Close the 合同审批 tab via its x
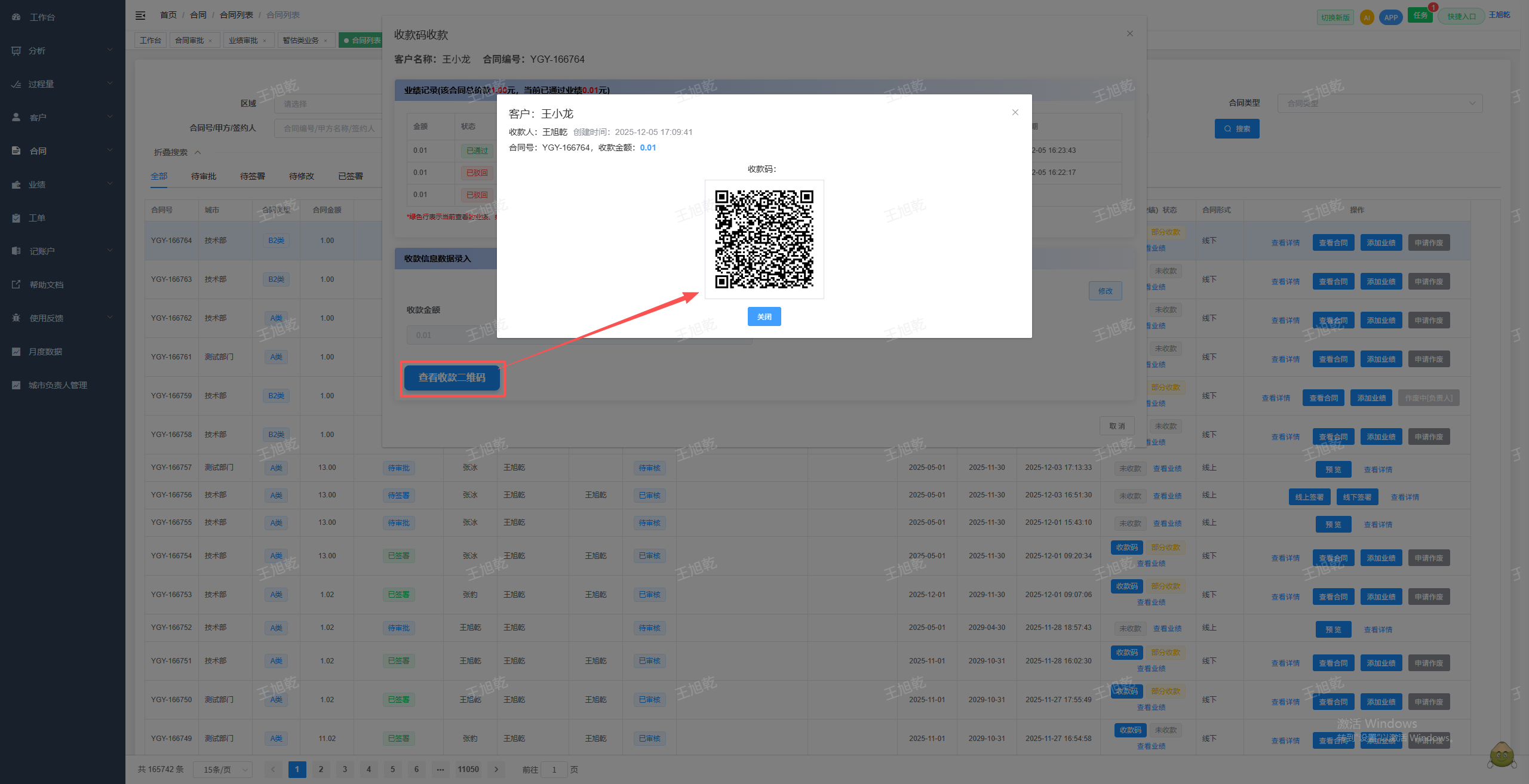The width and height of the screenshot is (1529, 784). tap(210, 41)
